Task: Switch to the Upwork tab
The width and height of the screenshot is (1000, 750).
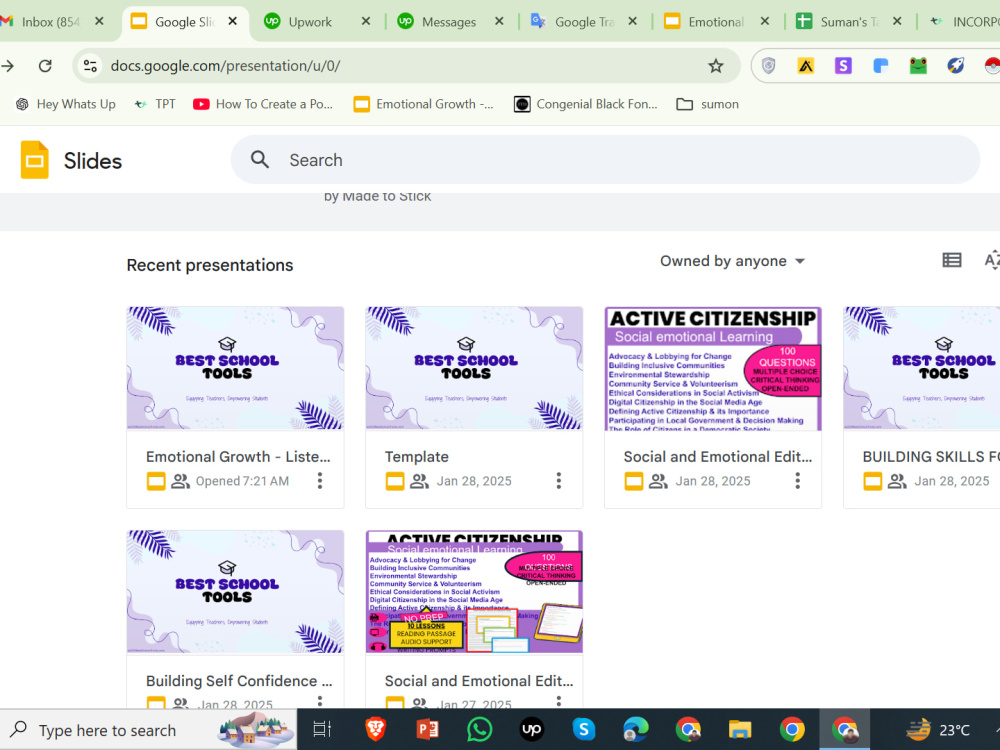Action: click(309, 22)
